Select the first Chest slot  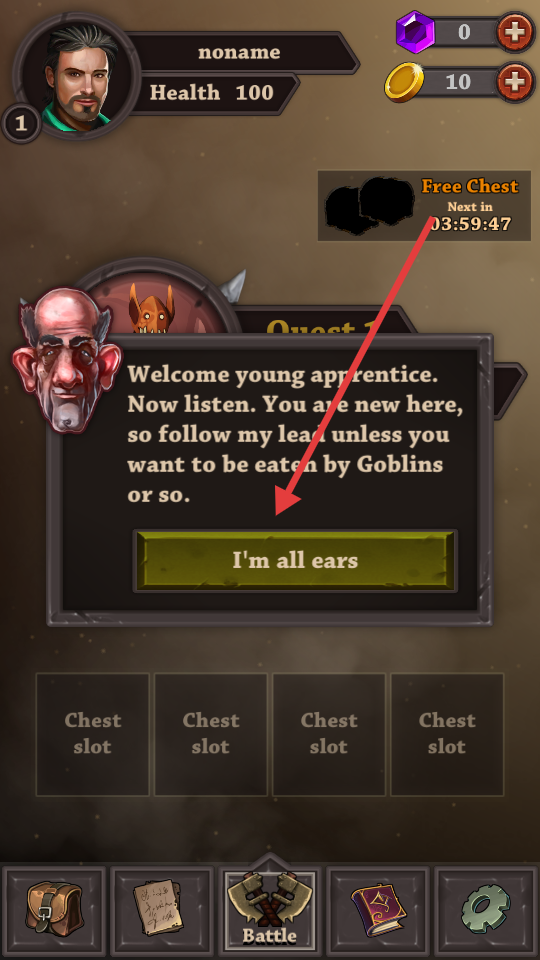(92, 734)
